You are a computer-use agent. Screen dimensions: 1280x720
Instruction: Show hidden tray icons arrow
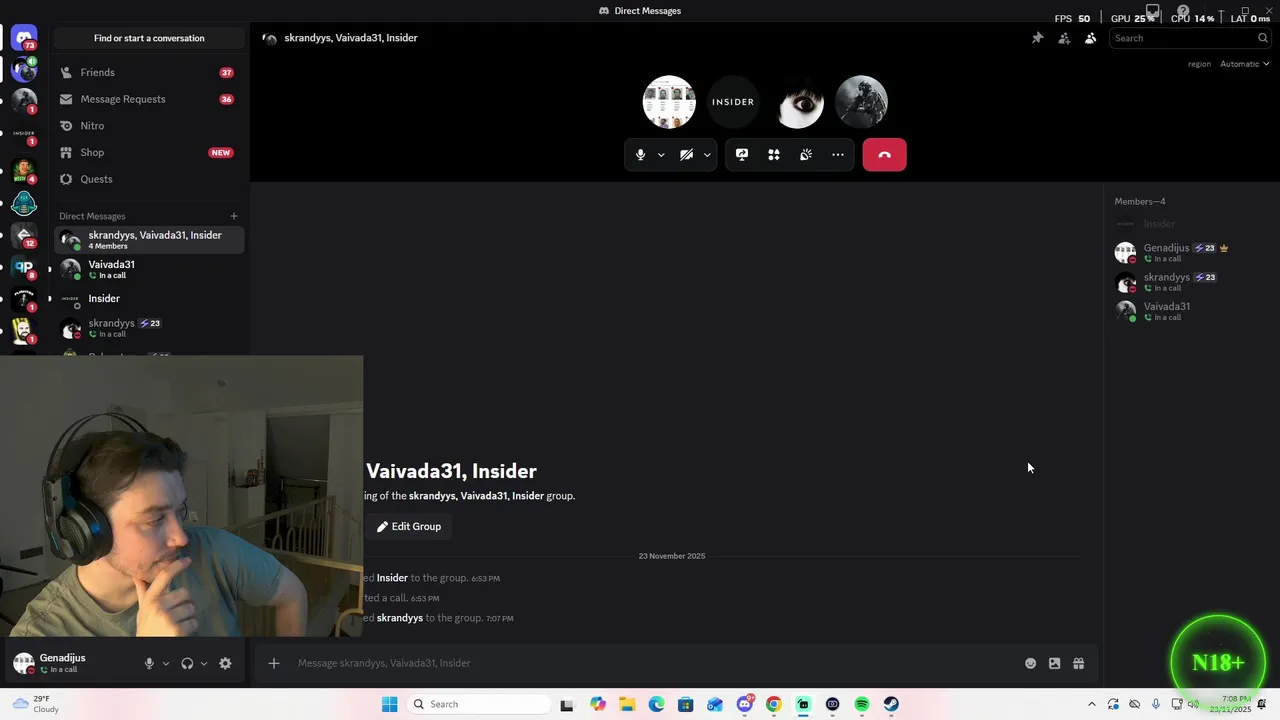point(1092,704)
